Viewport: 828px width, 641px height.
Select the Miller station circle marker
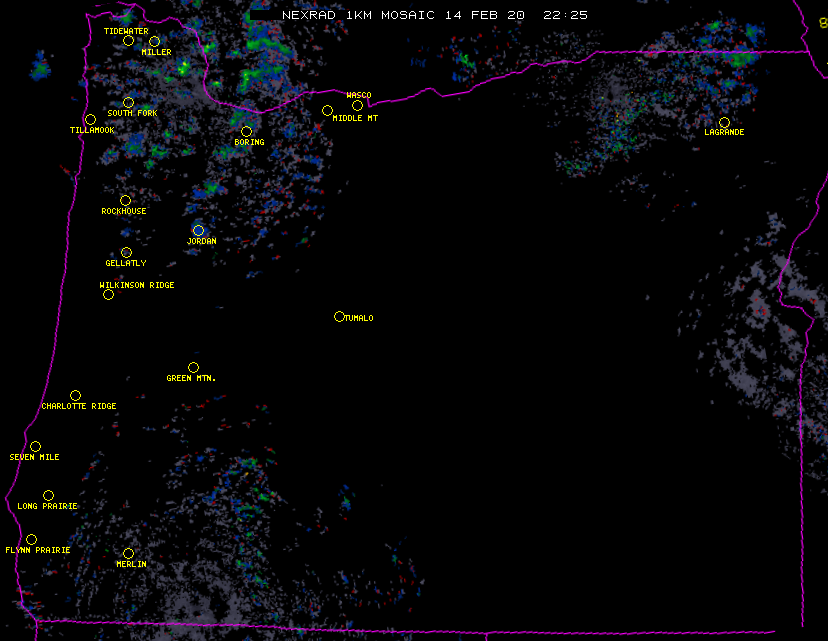click(154, 41)
